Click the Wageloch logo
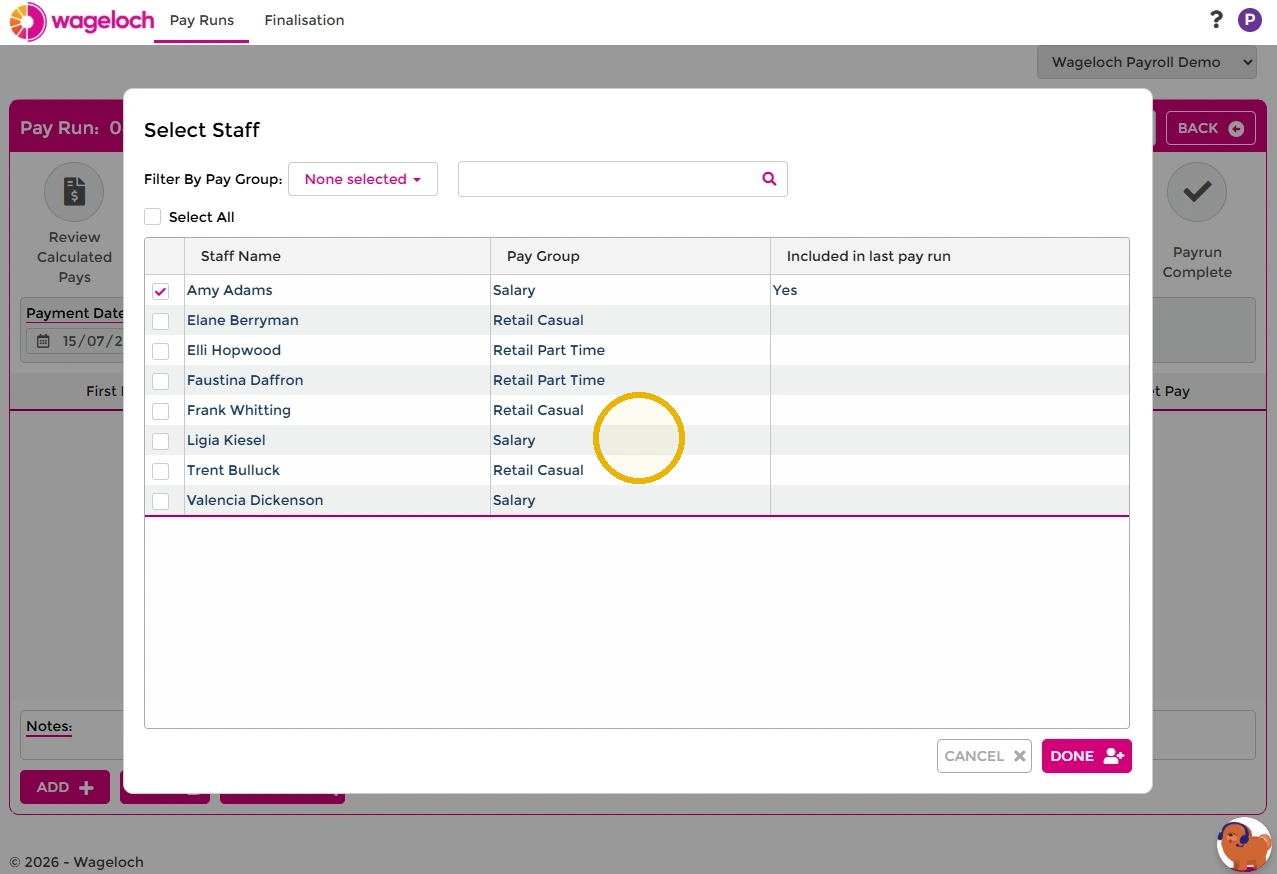 pyautogui.click(x=82, y=21)
